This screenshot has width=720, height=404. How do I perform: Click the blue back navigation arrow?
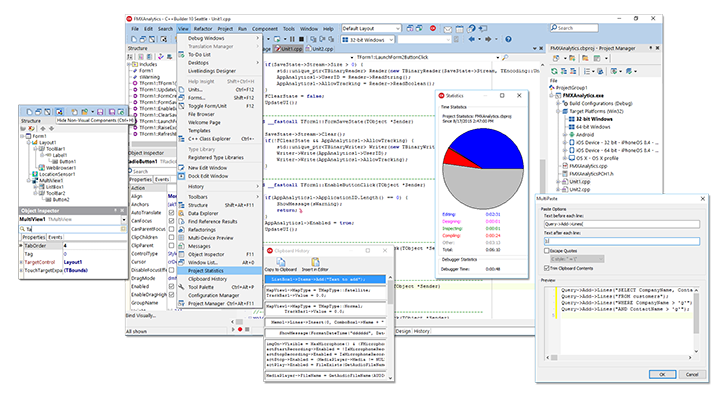(472, 39)
